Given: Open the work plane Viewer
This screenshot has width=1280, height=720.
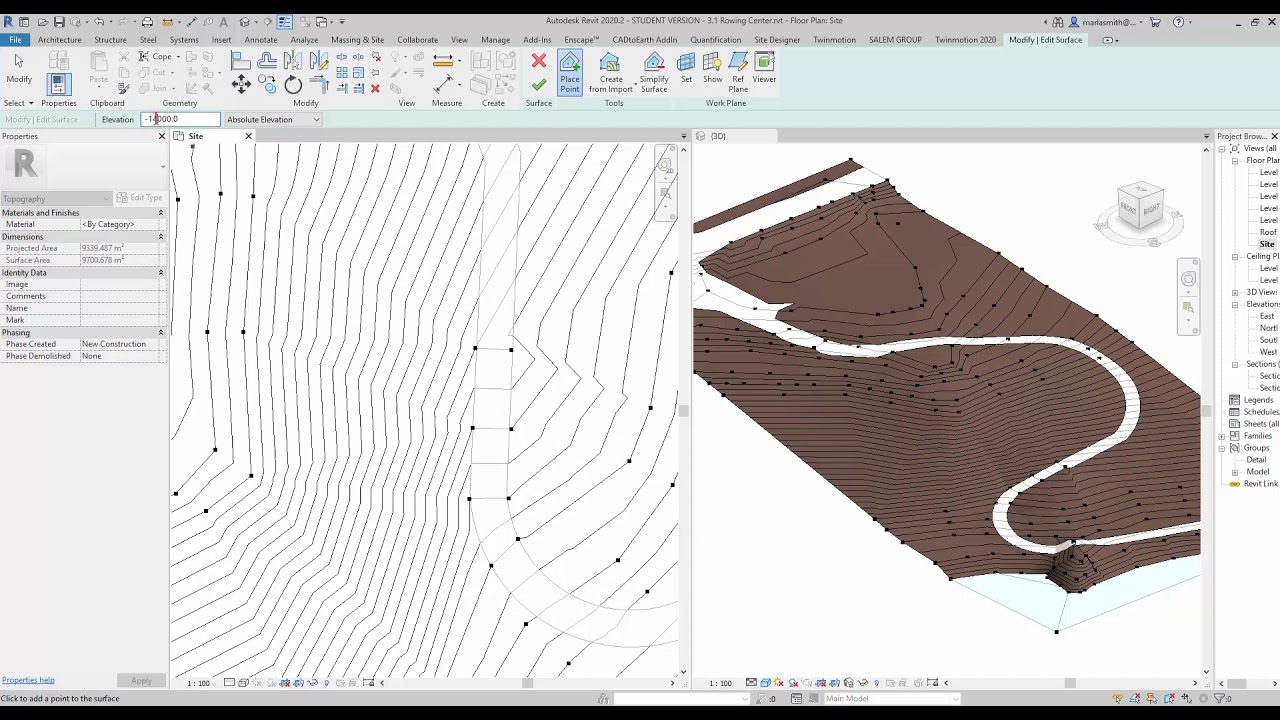Looking at the screenshot, I should pos(764,68).
